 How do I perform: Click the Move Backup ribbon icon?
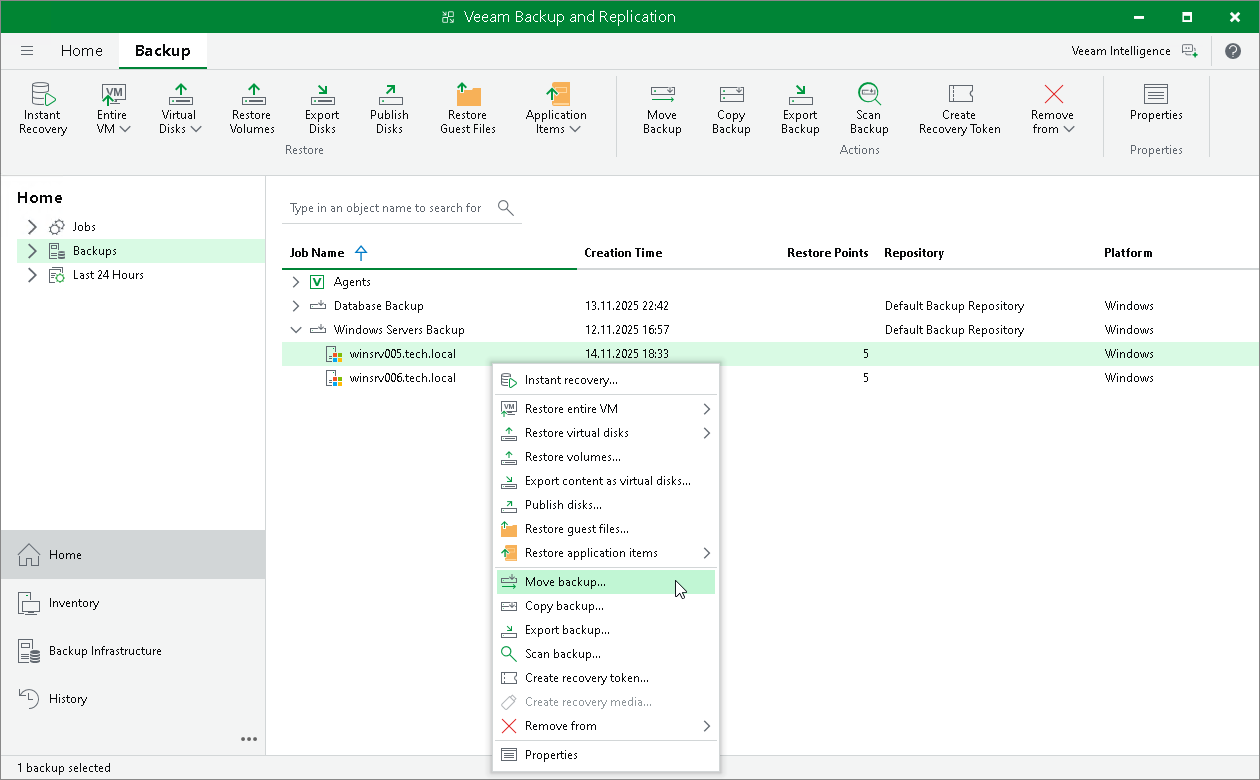(662, 95)
